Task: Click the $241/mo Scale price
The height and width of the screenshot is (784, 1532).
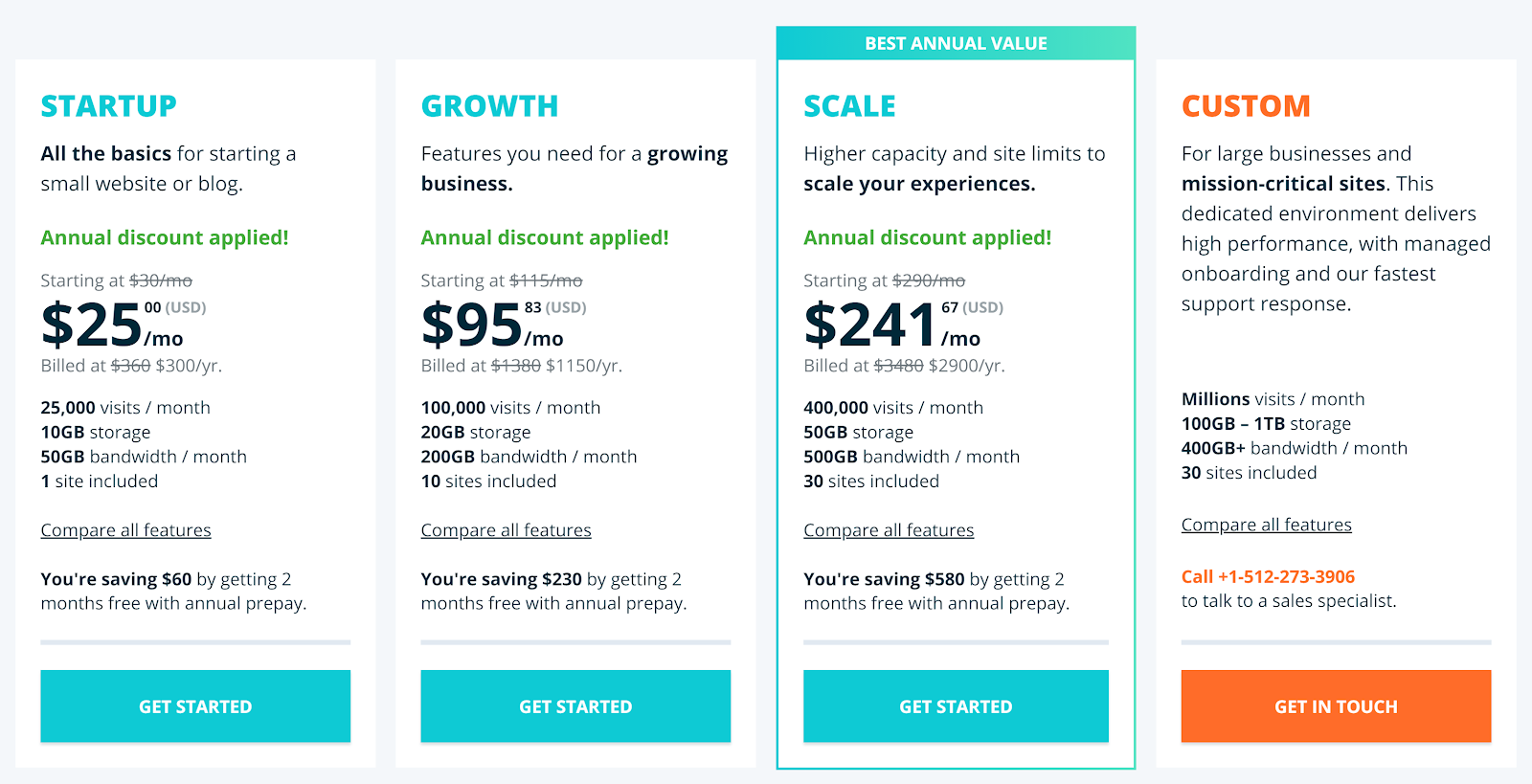Action: point(892,325)
